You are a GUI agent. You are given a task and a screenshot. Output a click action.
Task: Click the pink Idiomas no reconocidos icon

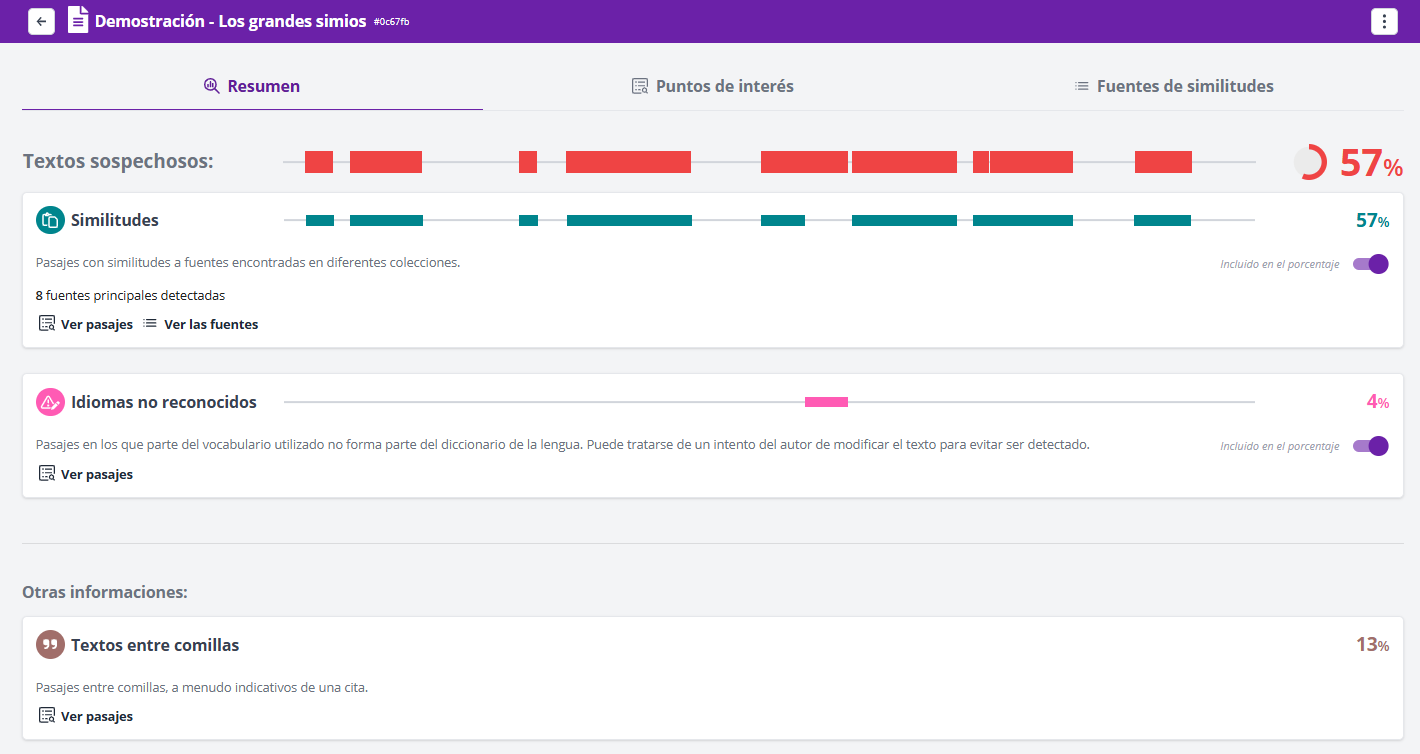(50, 402)
